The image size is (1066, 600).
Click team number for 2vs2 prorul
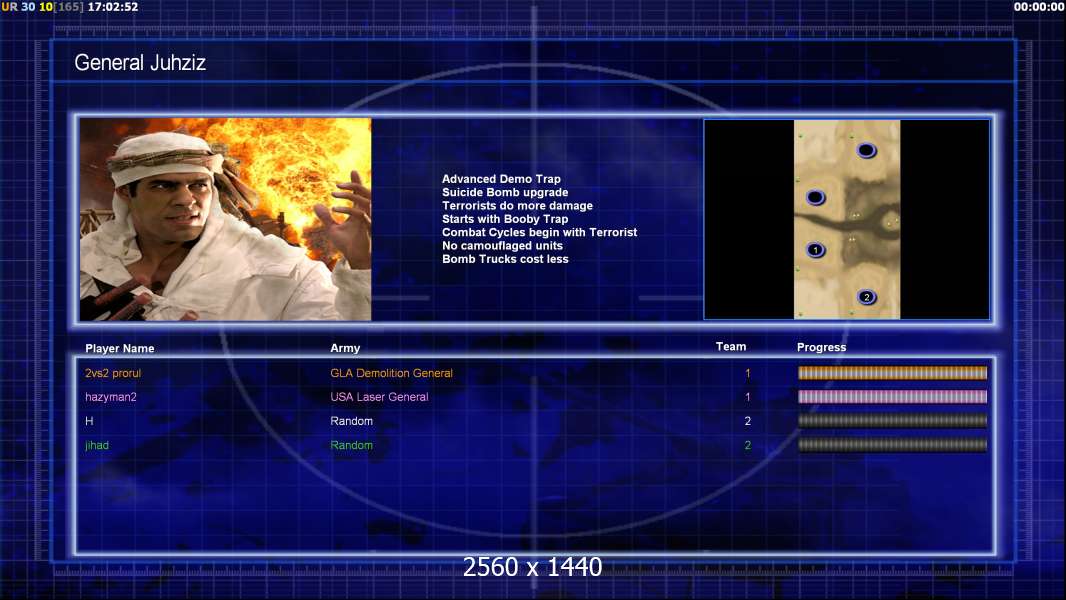(x=748, y=373)
